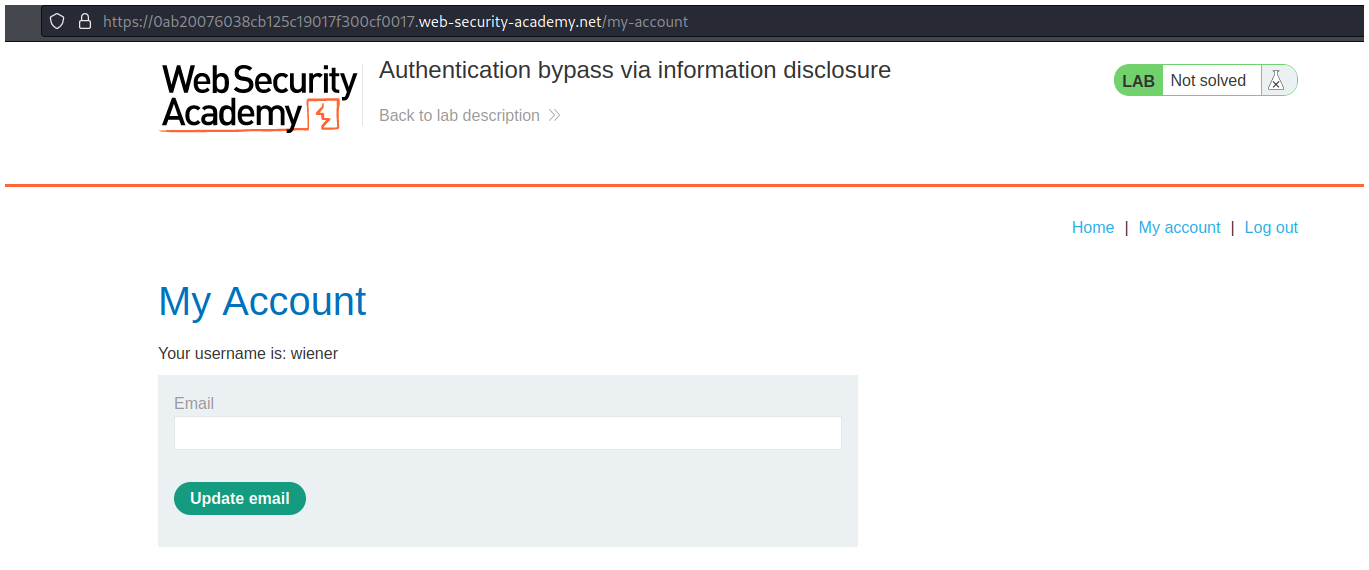
Task: Open site info via padlock icon
Action: point(84,21)
